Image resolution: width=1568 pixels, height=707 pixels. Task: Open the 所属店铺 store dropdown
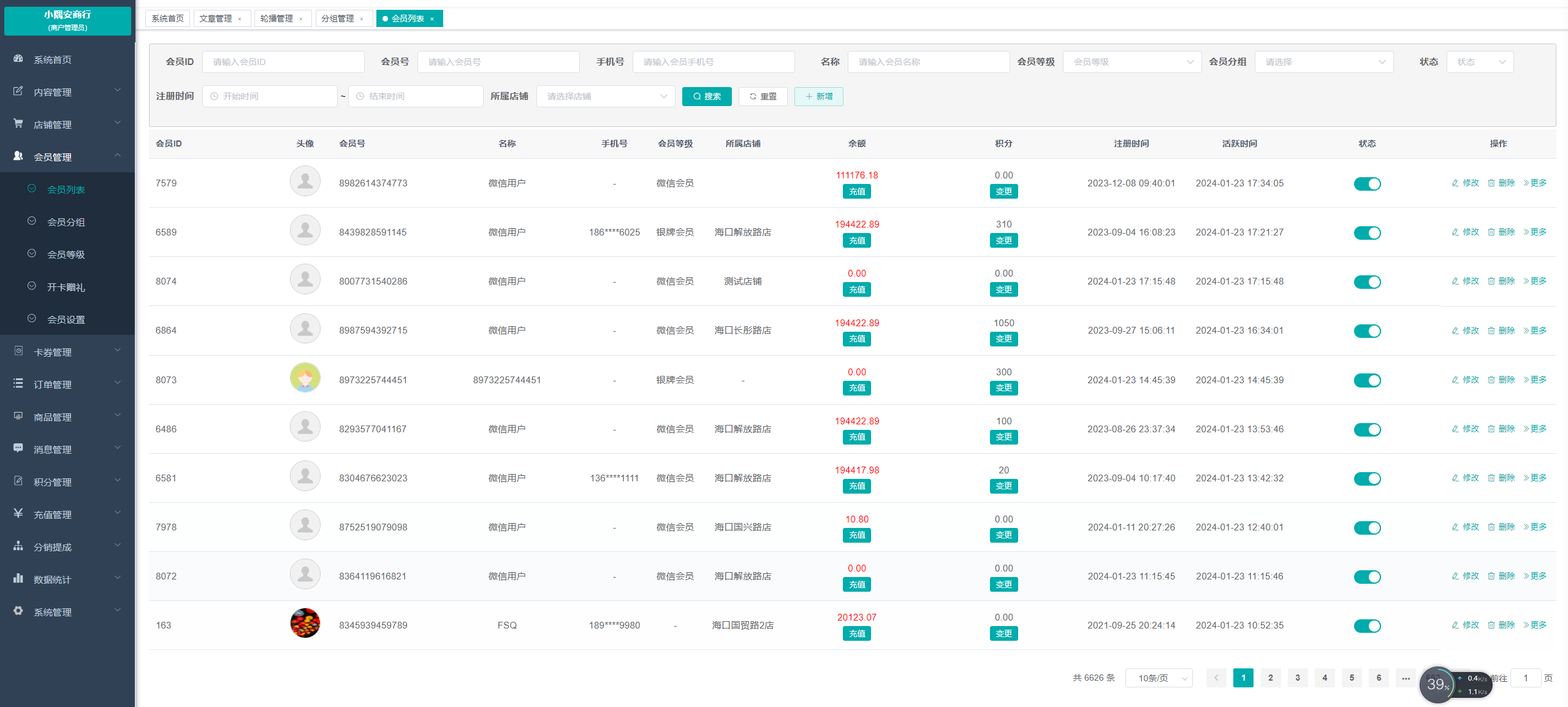pyautogui.click(x=606, y=96)
